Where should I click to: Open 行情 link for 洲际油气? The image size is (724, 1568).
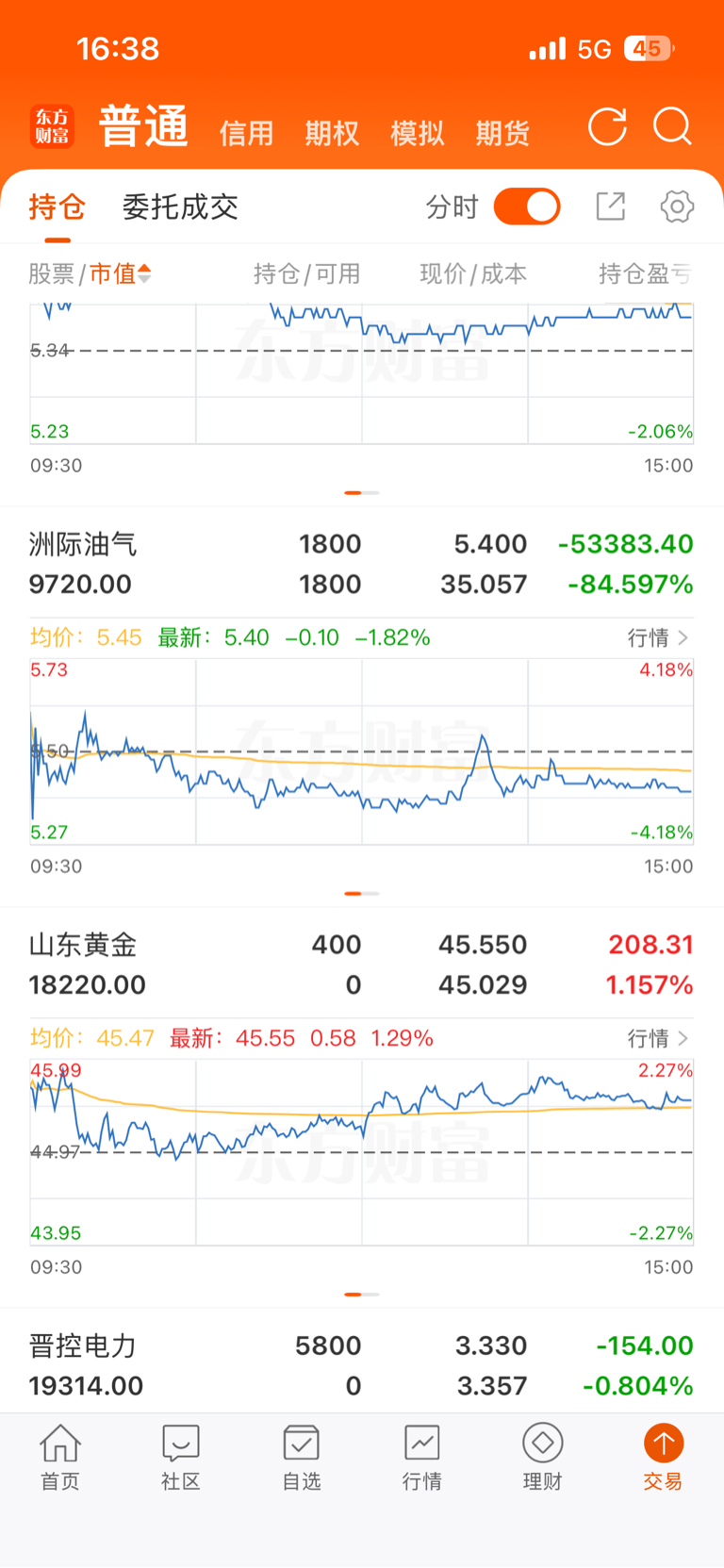pyautogui.click(x=658, y=638)
